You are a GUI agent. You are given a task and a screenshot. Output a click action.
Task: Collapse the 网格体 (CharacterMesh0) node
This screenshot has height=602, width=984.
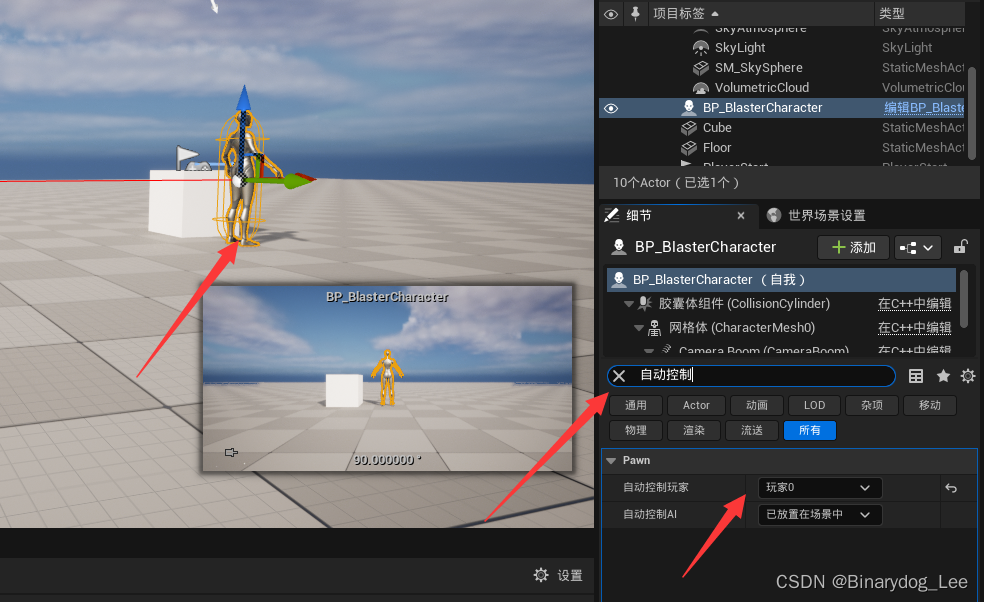(x=639, y=328)
